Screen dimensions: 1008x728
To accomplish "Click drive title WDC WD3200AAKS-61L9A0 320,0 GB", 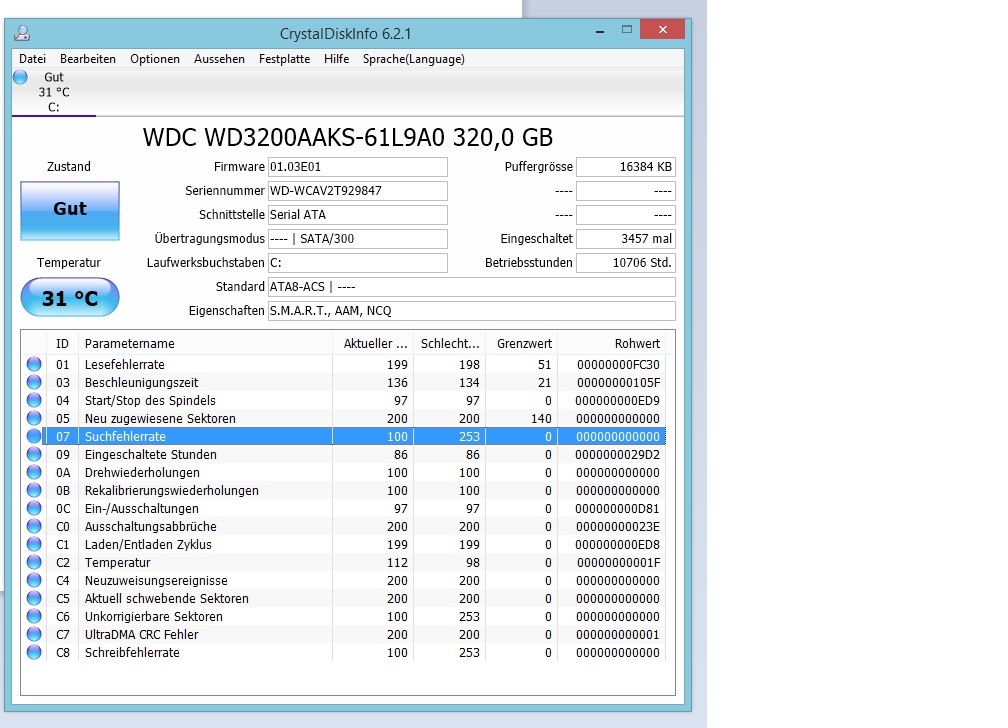I will [348, 138].
